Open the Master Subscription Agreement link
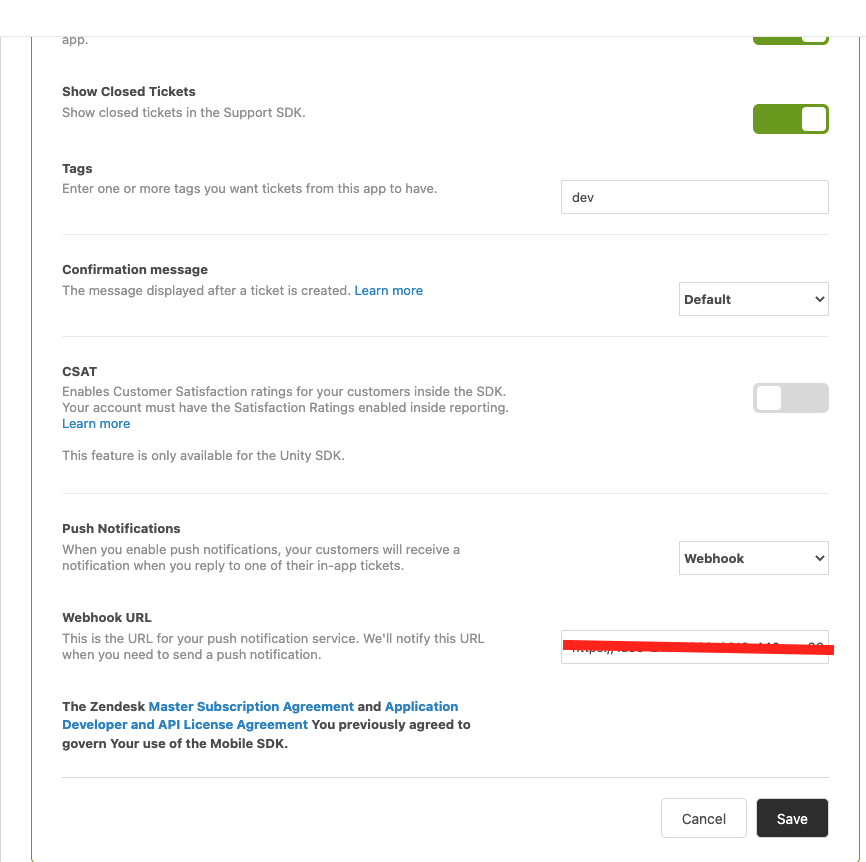The image size is (866, 862). 251,707
